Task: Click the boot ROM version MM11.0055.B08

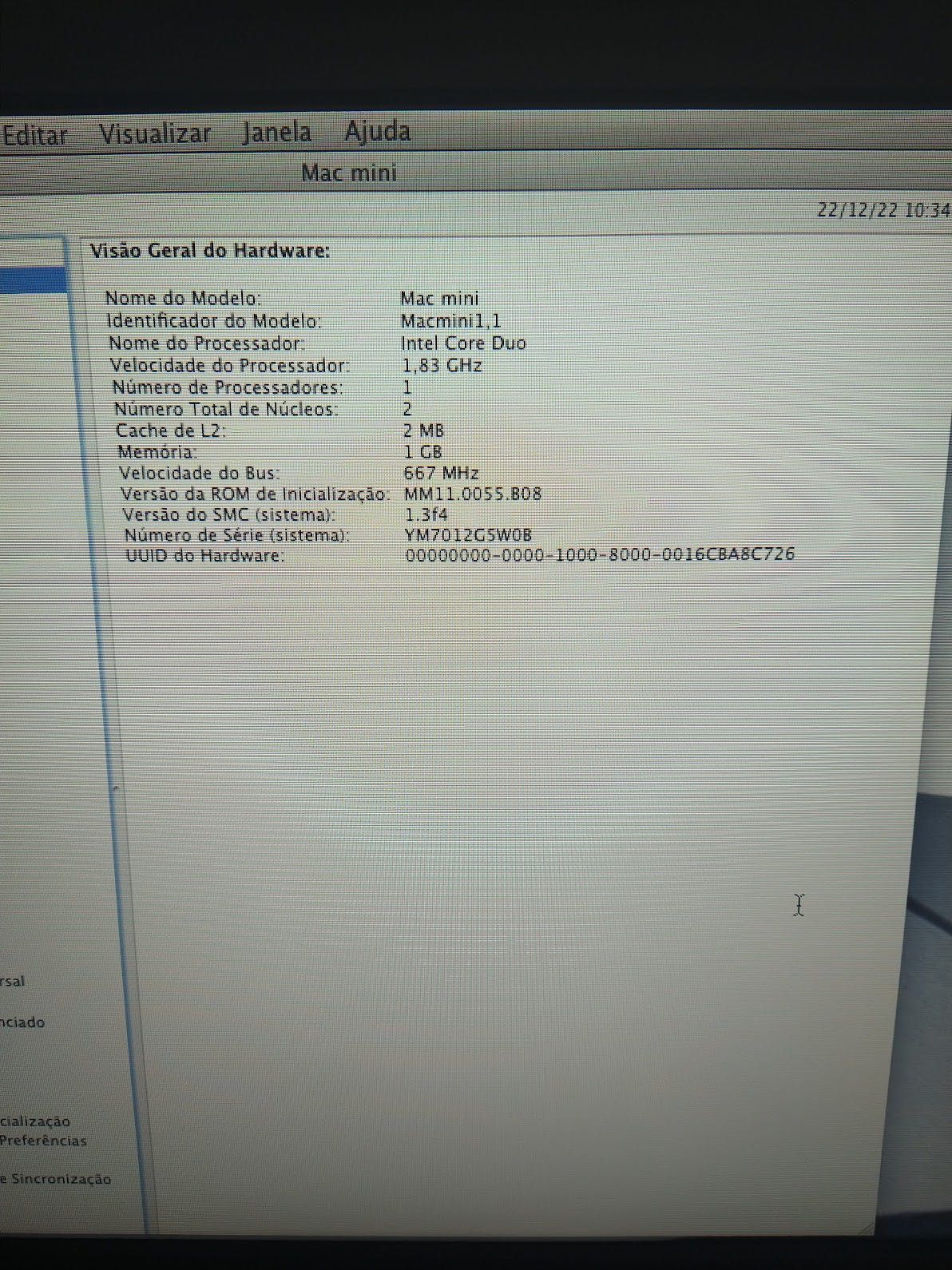Action: pyautogui.click(x=473, y=494)
